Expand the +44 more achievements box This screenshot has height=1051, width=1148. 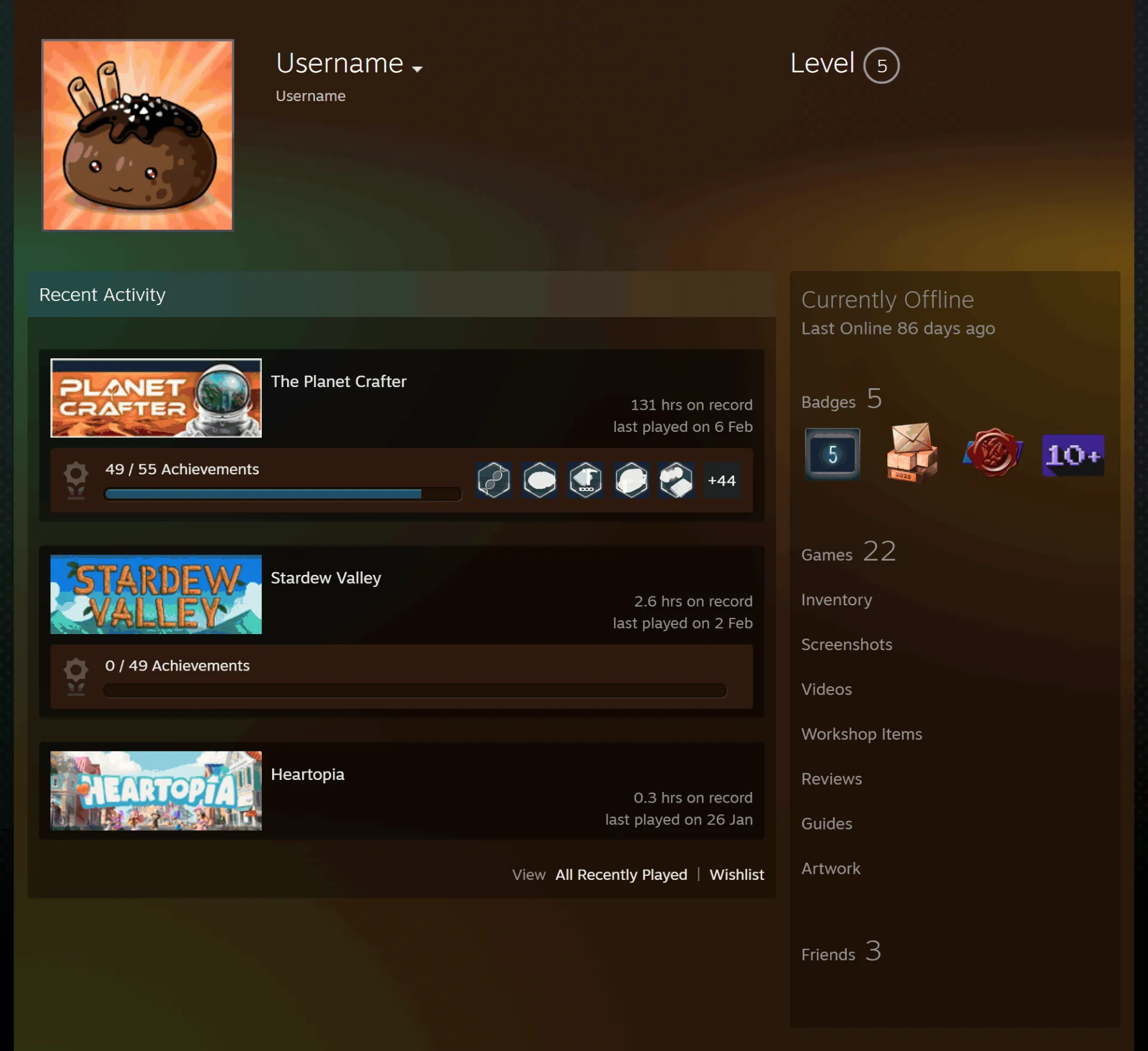722,480
